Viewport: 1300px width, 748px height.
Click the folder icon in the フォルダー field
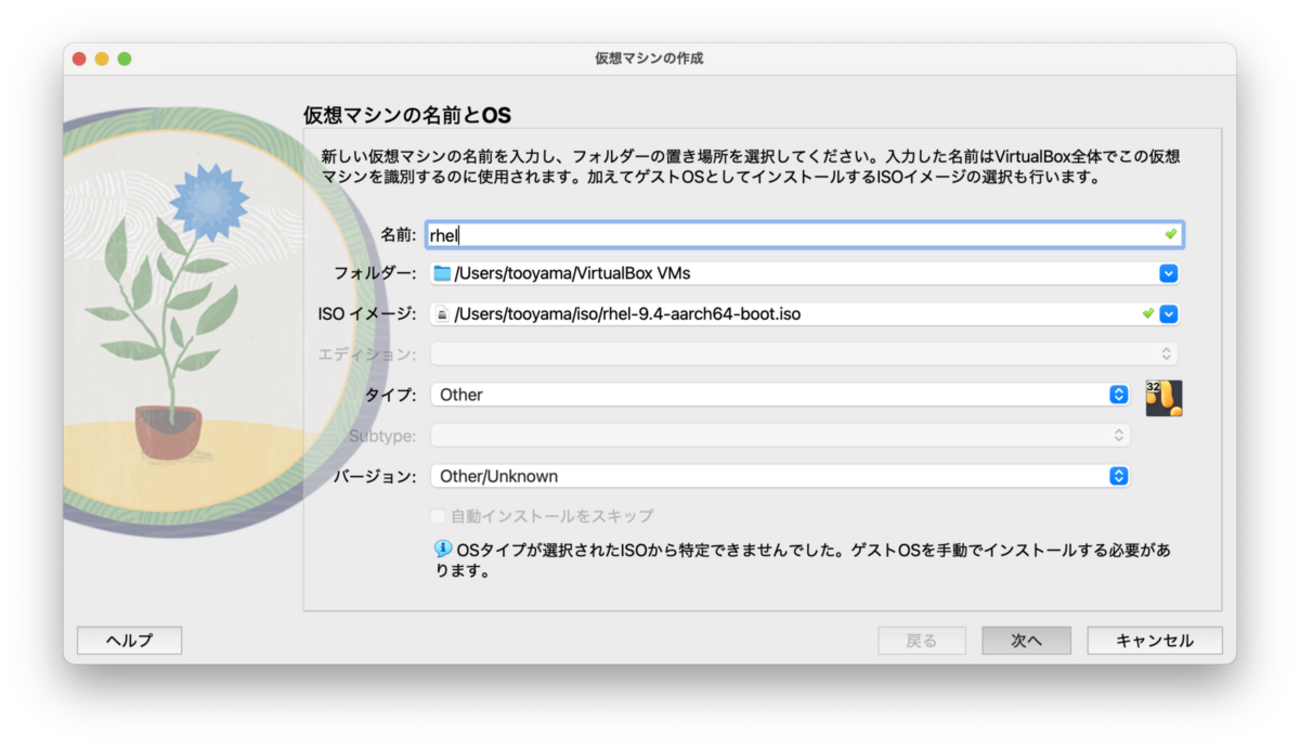click(442, 273)
